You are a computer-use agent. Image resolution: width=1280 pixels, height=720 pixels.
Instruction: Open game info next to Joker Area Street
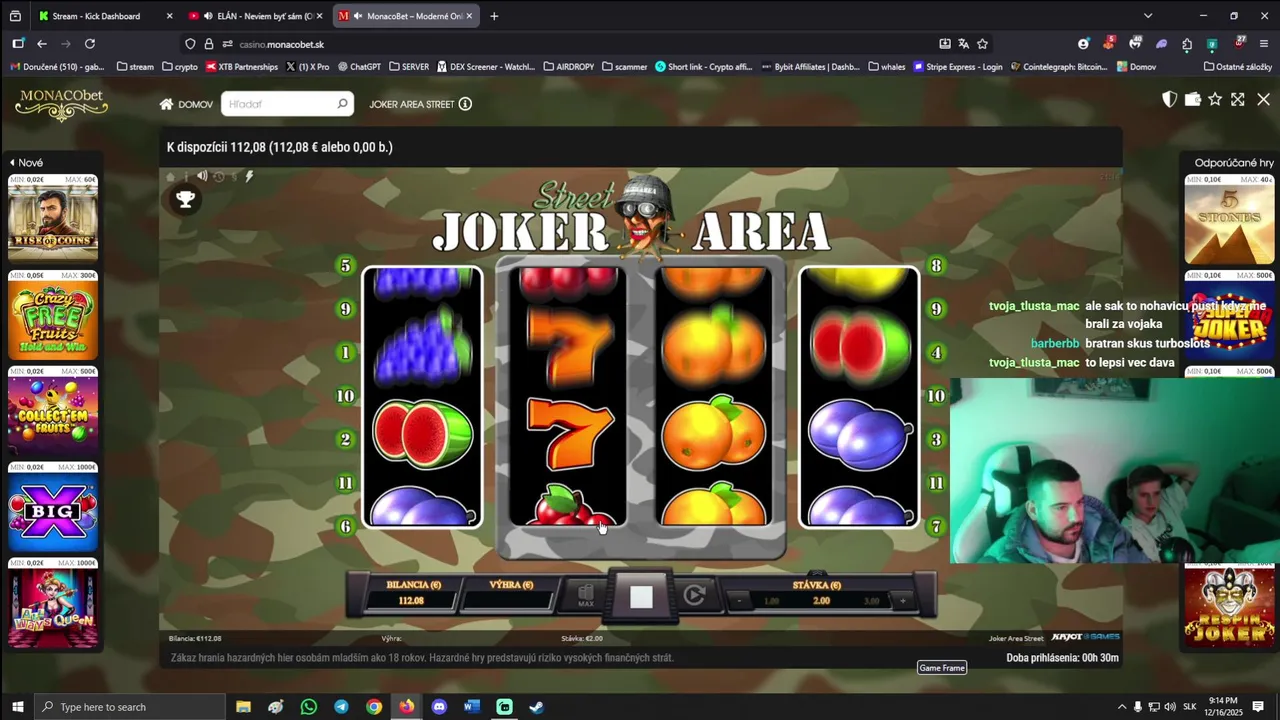click(465, 104)
